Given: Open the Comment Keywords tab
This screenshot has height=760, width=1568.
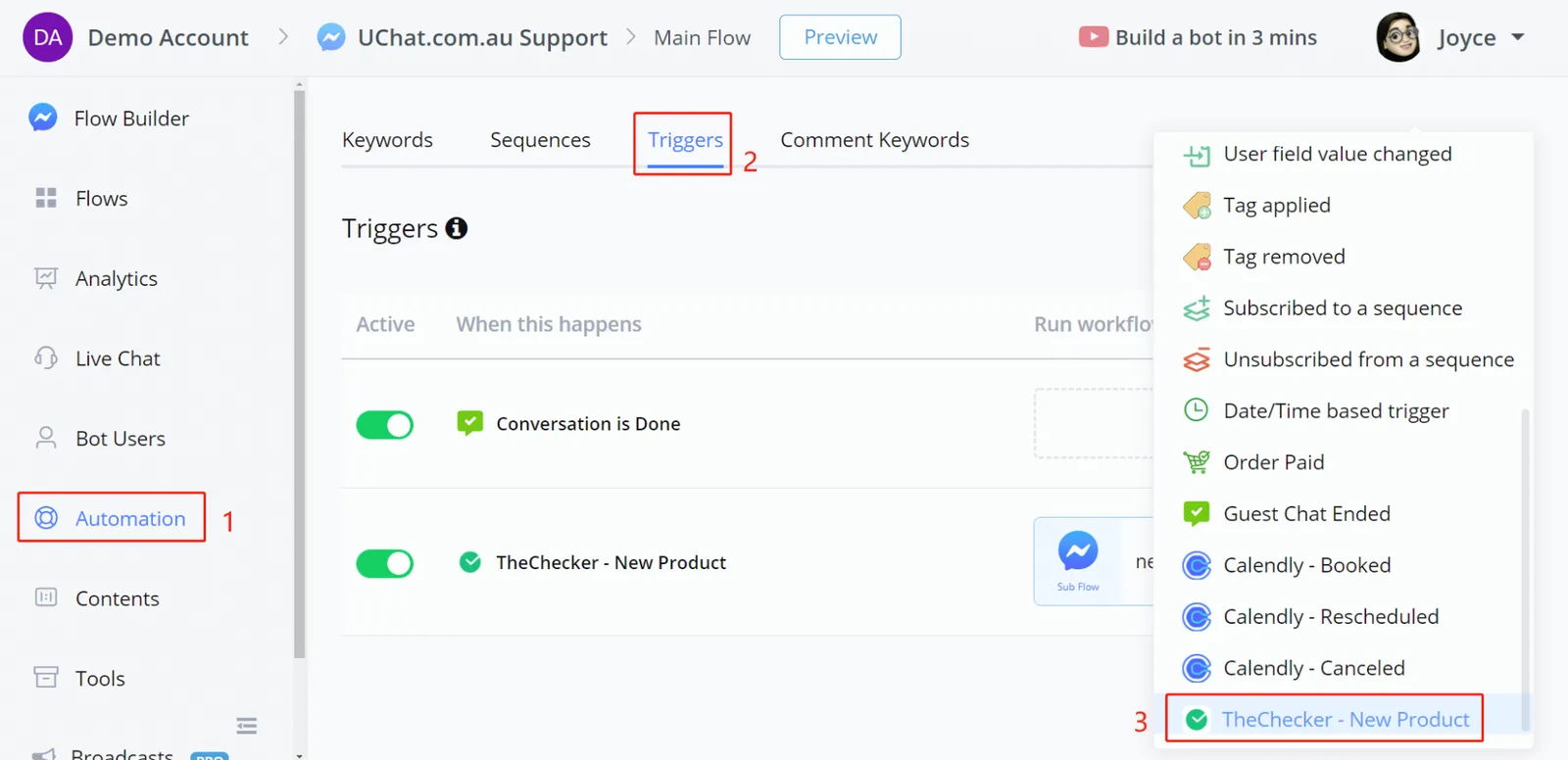Looking at the screenshot, I should [x=875, y=140].
